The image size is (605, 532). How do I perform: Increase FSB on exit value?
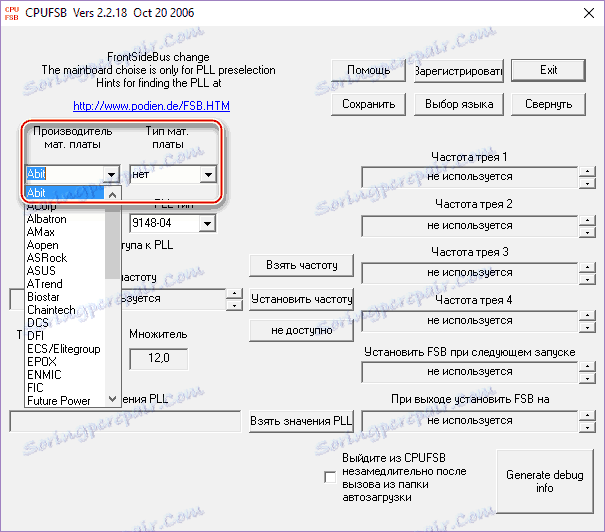(x=587, y=415)
